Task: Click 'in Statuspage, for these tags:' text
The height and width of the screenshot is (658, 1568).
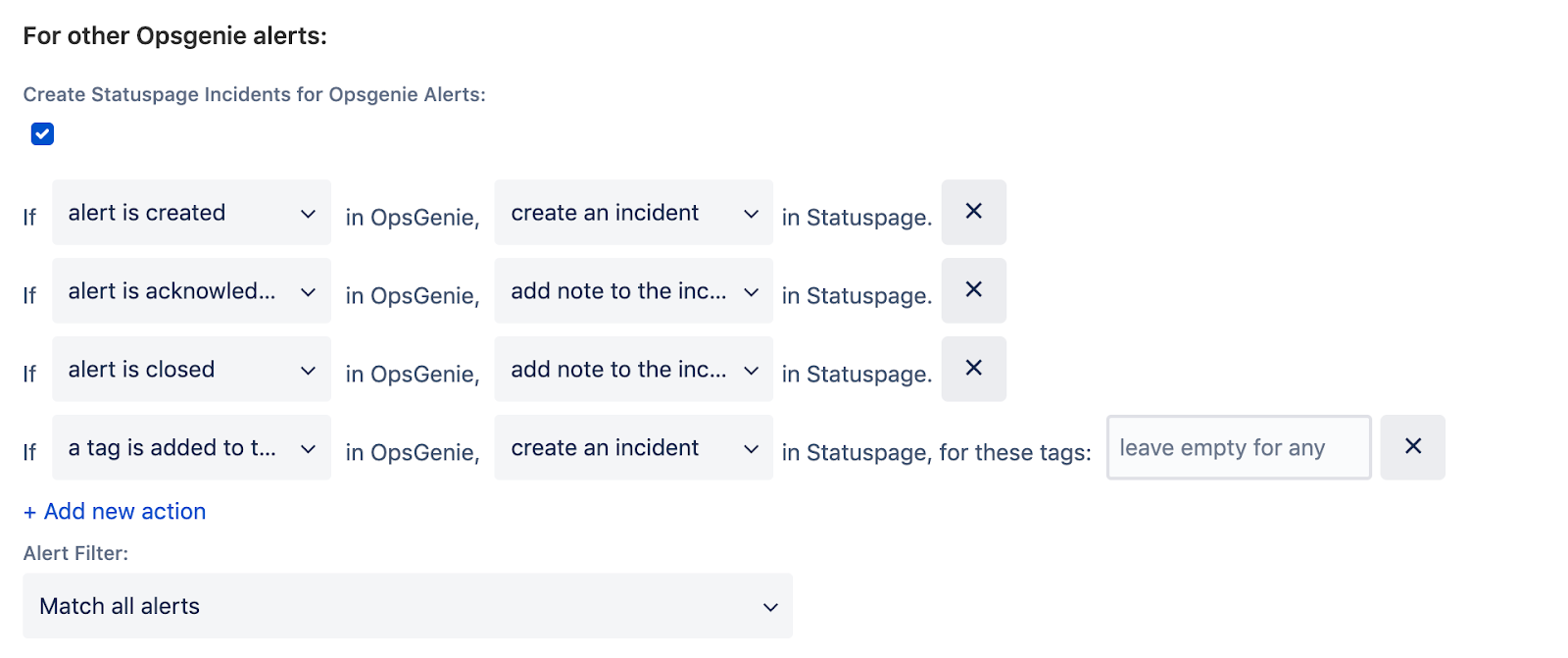Action: tap(936, 453)
